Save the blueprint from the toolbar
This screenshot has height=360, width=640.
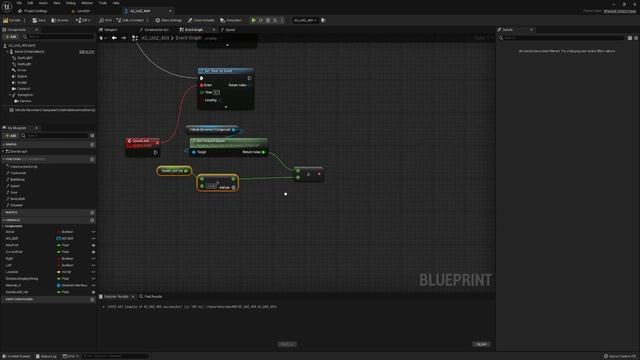[39, 20]
